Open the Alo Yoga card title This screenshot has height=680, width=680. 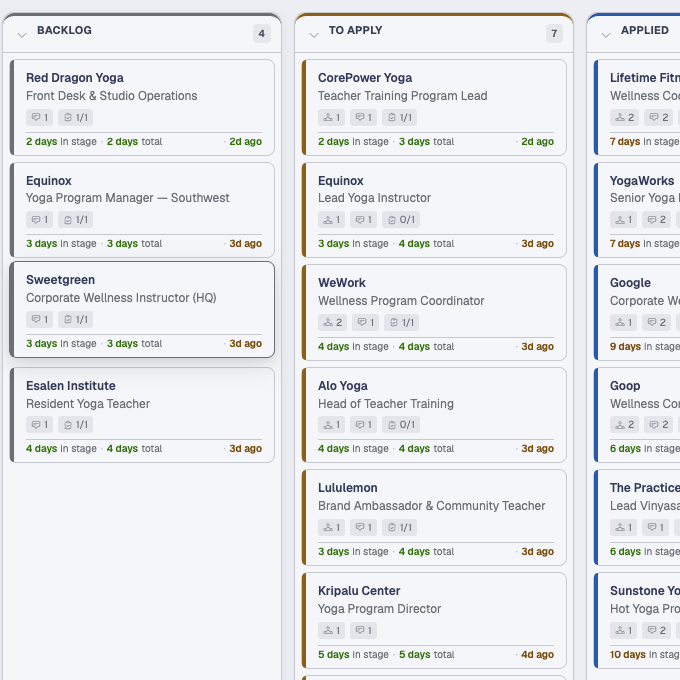point(343,386)
